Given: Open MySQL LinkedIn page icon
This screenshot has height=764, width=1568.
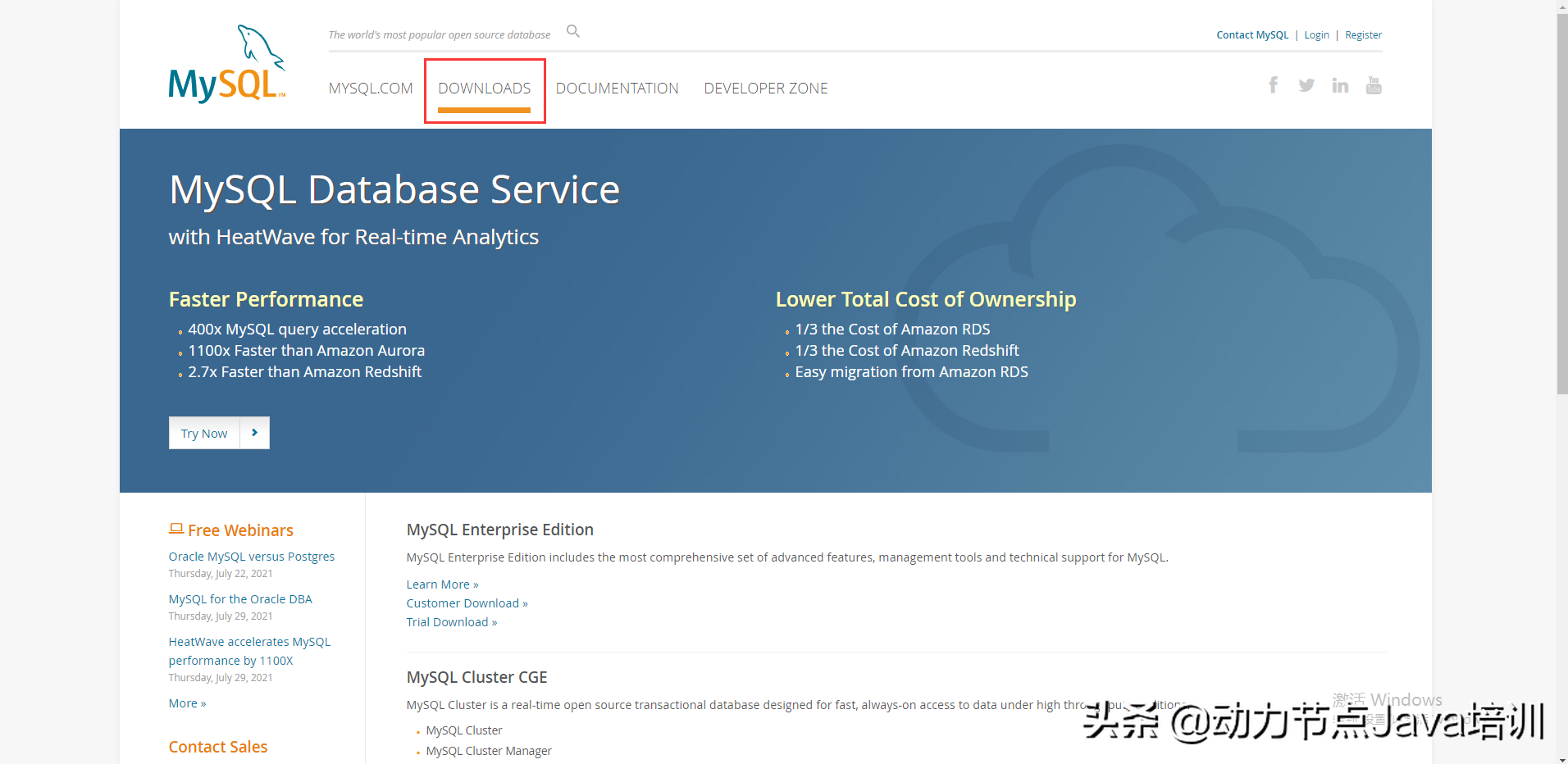Looking at the screenshot, I should pos(1340,85).
